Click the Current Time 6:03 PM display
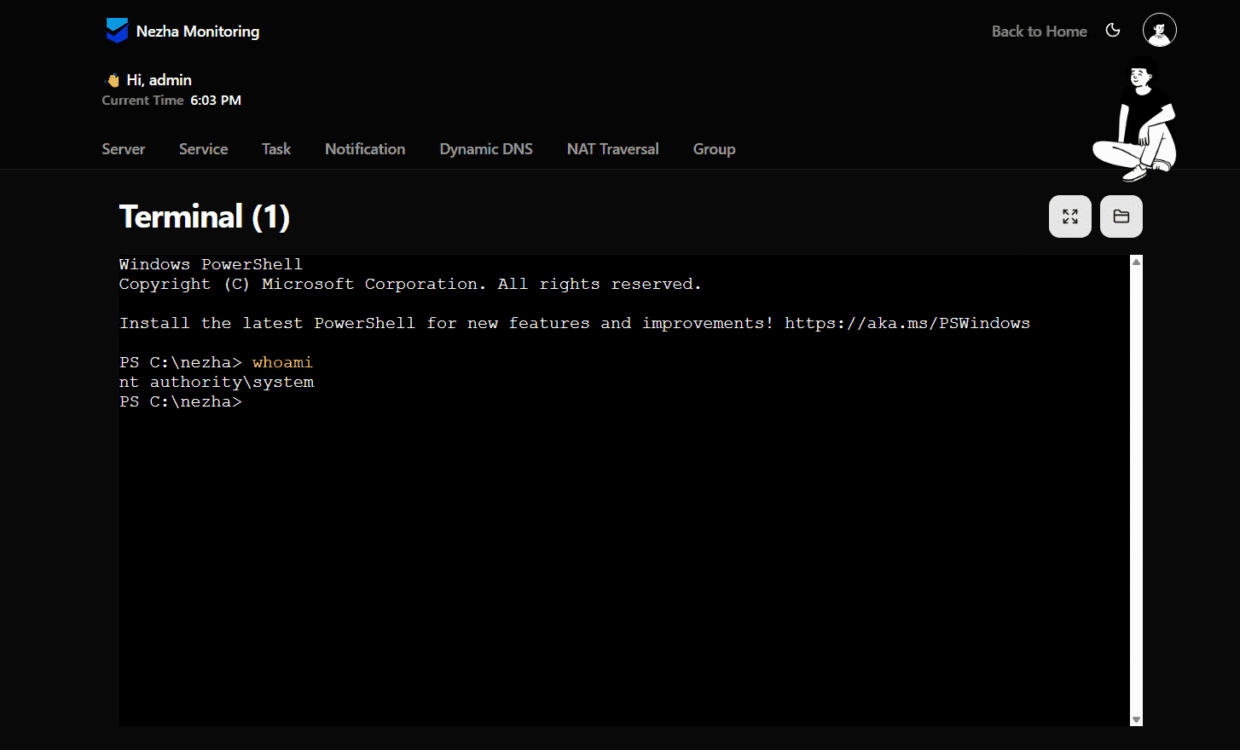The width and height of the screenshot is (1240, 750). (172, 100)
